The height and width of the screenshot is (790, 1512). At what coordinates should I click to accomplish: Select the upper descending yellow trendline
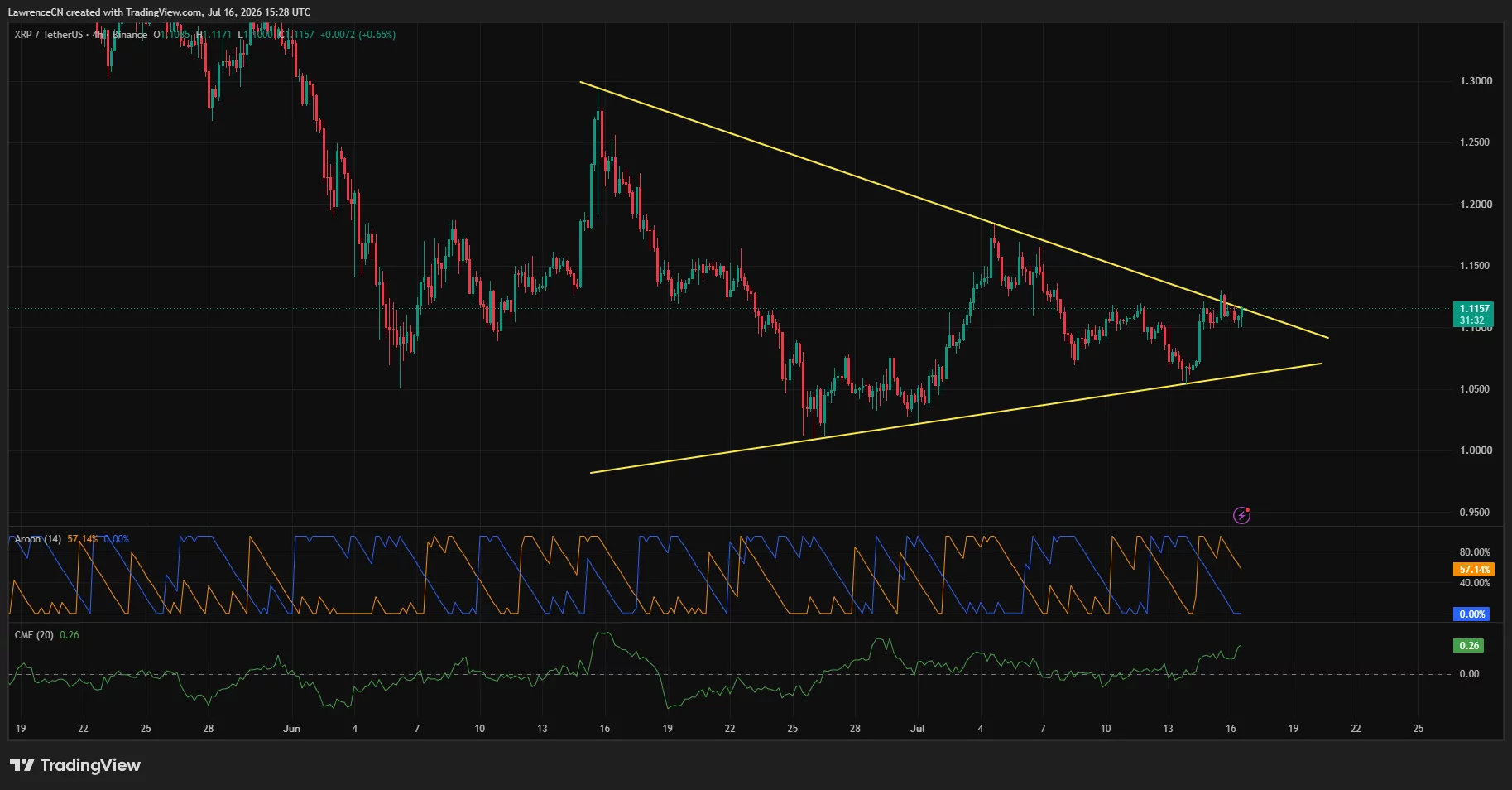tap(954, 210)
